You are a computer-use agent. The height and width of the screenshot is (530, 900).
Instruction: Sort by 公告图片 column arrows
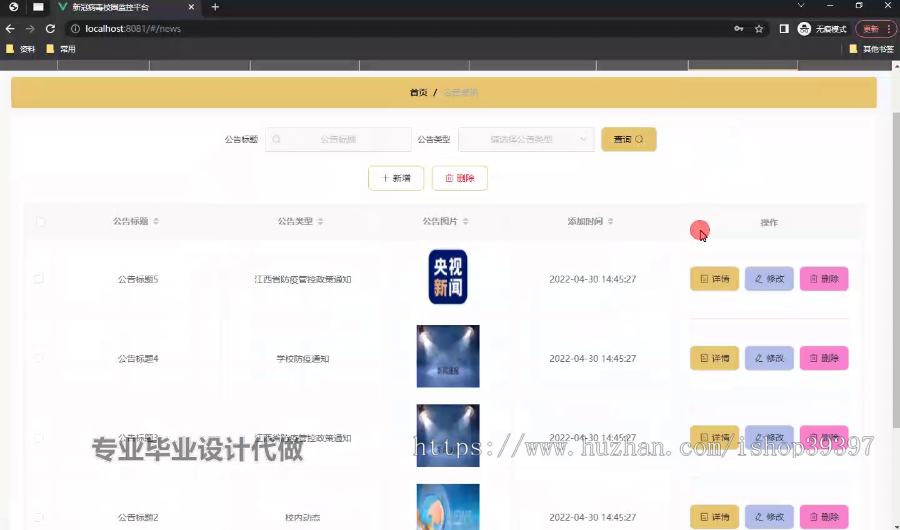coord(465,221)
